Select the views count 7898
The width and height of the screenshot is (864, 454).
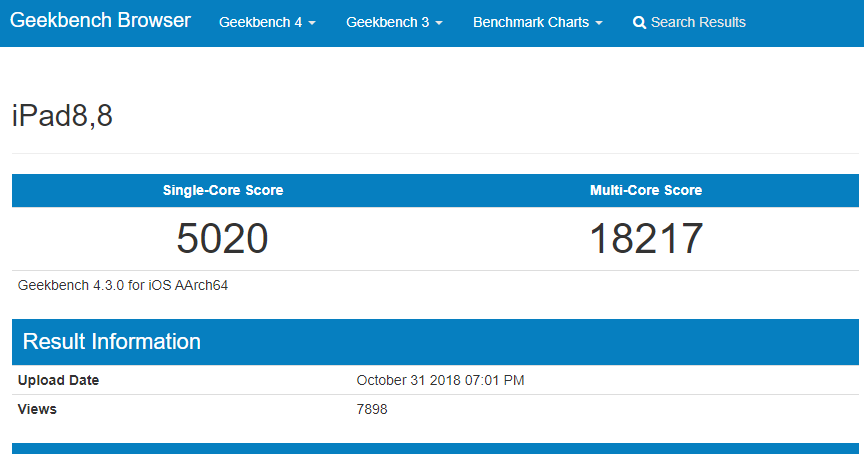click(372, 409)
